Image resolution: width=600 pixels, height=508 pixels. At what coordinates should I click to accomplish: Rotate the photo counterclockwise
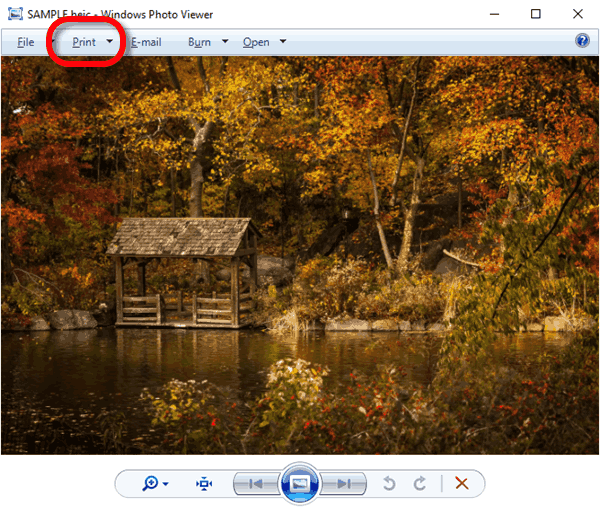(389, 484)
